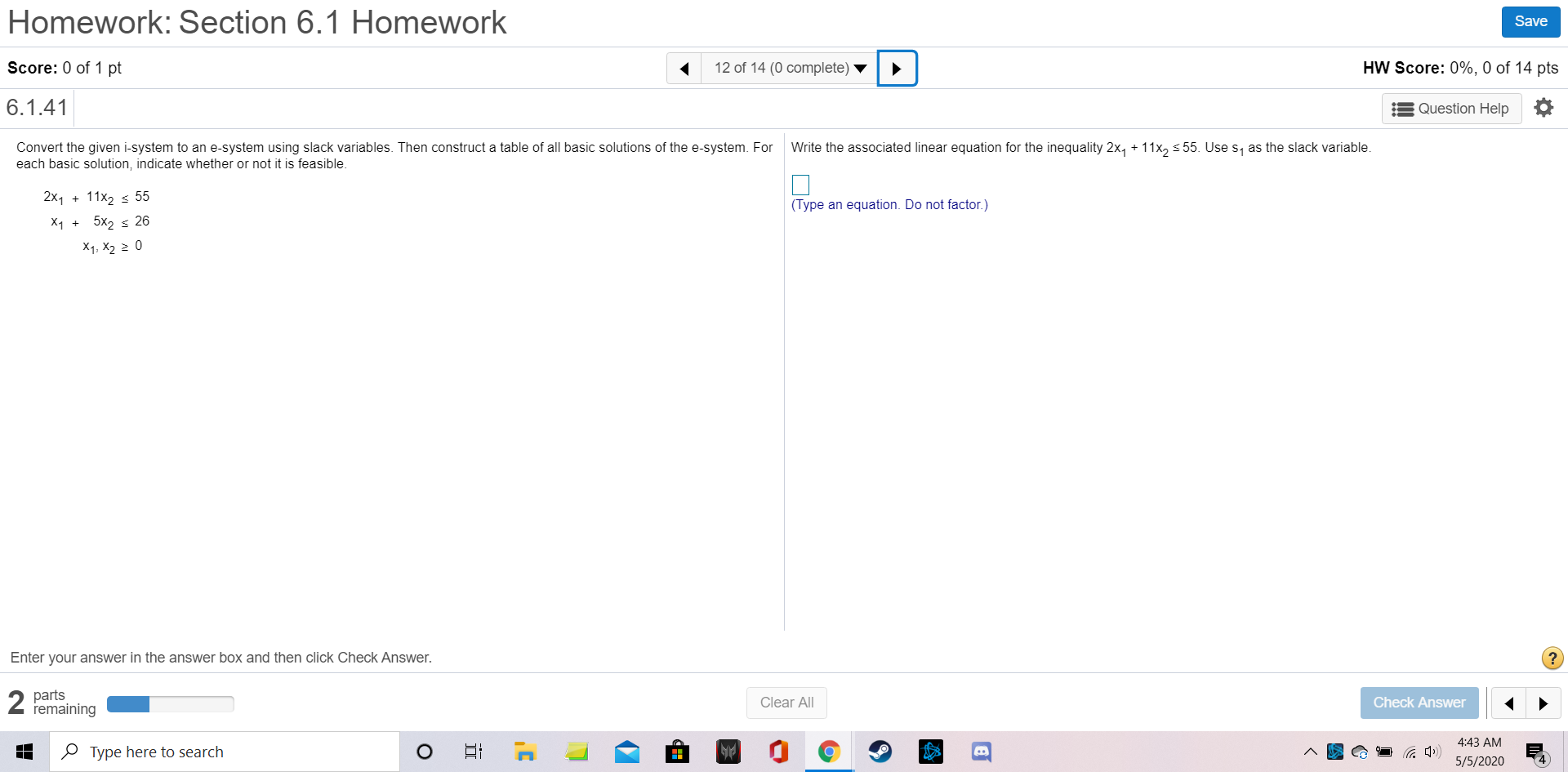Viewport: 1568px width, 772px height.
Task: Open Discord from taskbar
Action: (982, 752)
